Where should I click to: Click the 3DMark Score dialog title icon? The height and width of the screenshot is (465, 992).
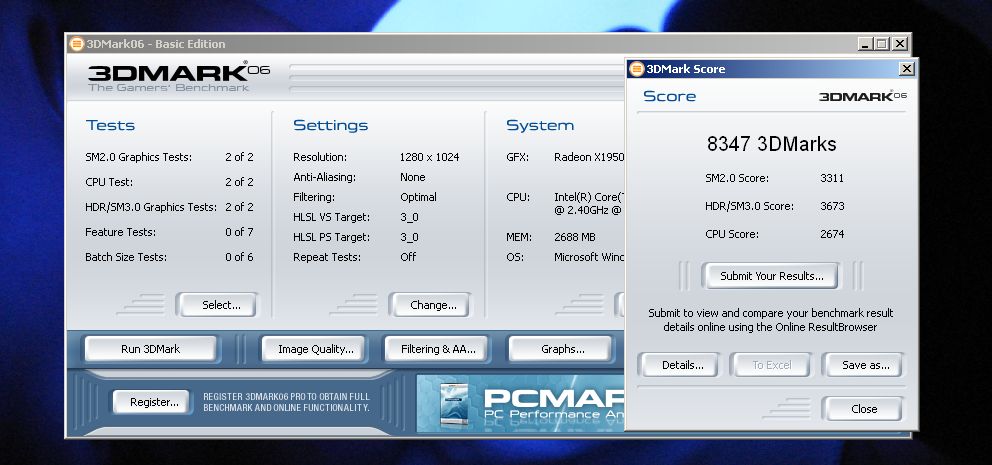point(636,69)
